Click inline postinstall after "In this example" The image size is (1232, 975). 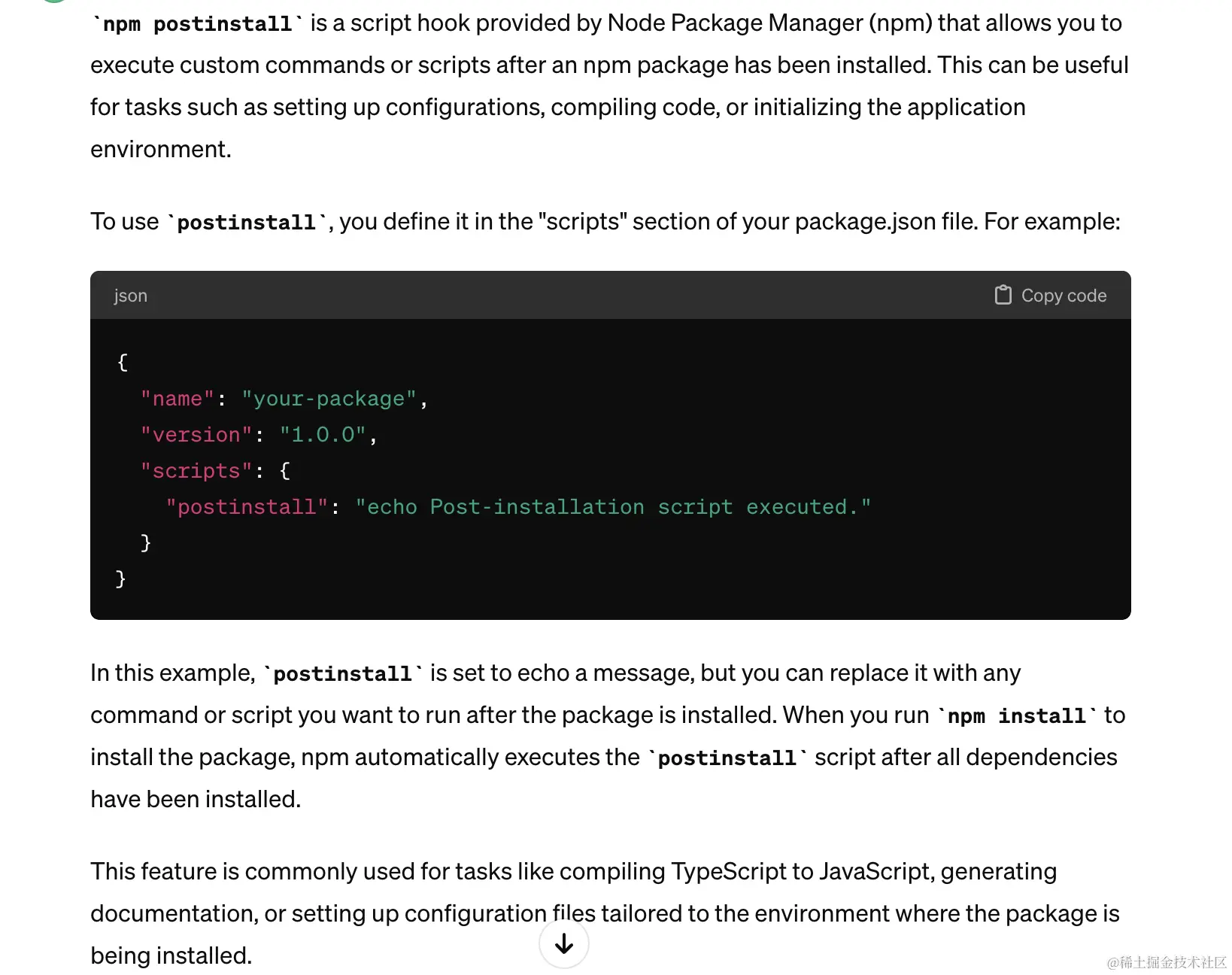pos(343,674)
